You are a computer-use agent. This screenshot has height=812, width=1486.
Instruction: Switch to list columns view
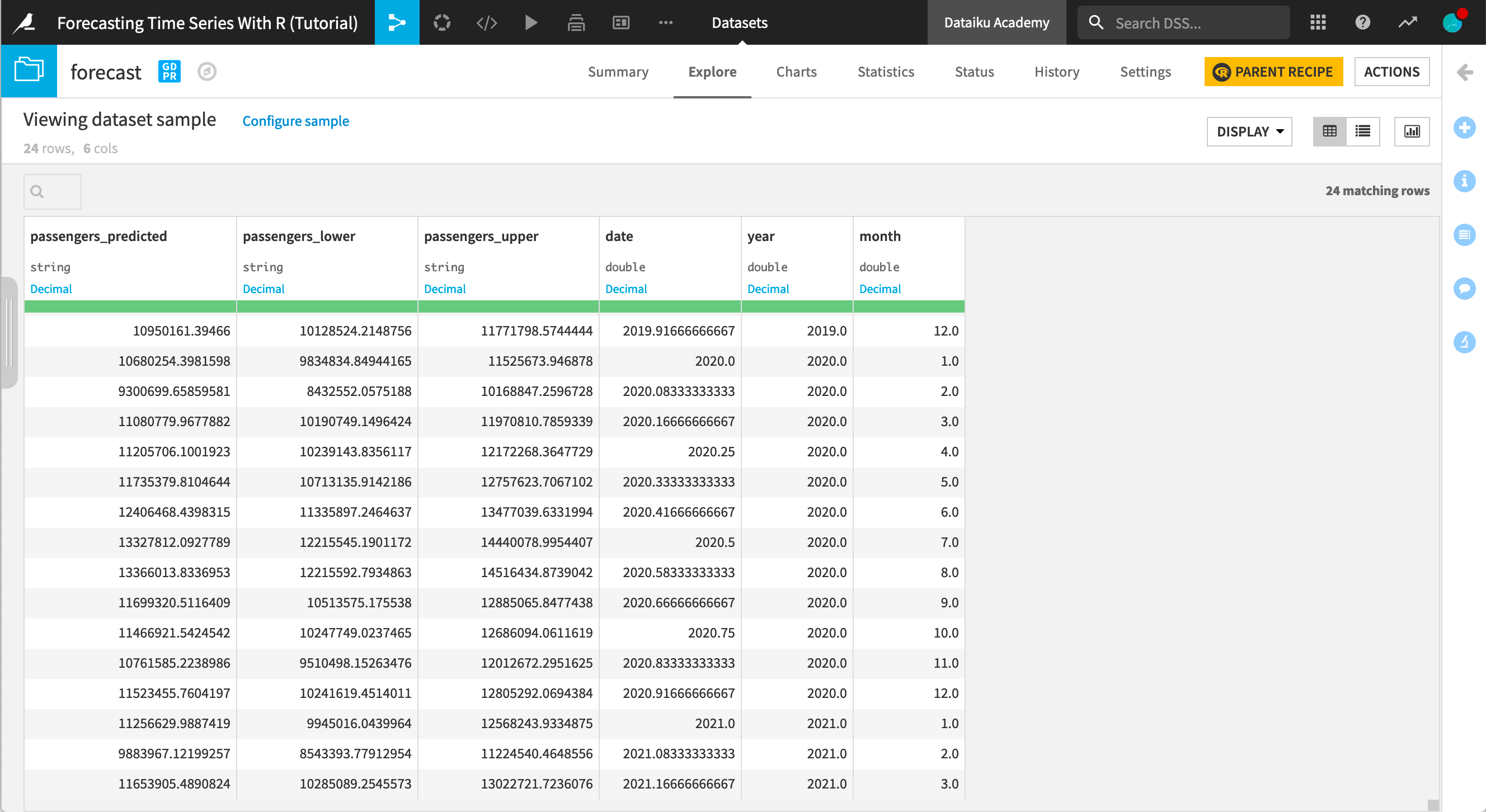point(1362,131)
